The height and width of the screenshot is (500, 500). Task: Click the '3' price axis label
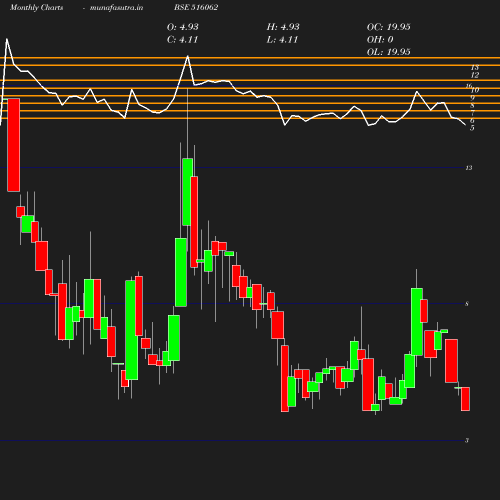467,440
